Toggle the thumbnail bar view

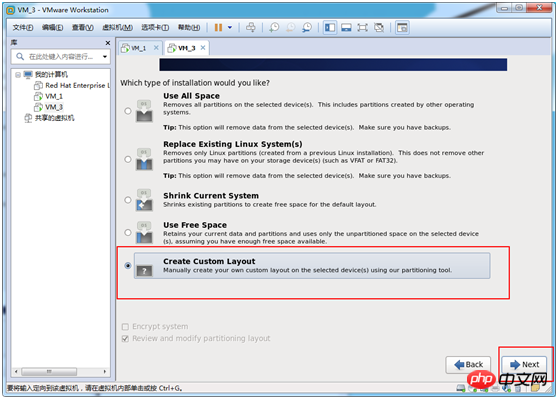[346, 27]
